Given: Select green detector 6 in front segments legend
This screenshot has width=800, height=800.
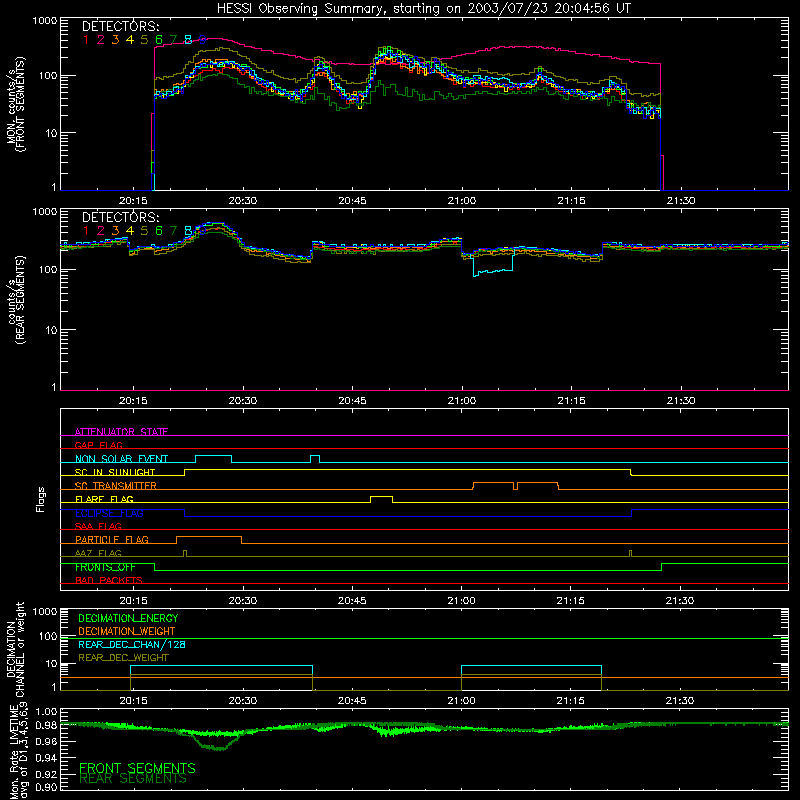Looking at the screenshot, I should pos(159,40).
